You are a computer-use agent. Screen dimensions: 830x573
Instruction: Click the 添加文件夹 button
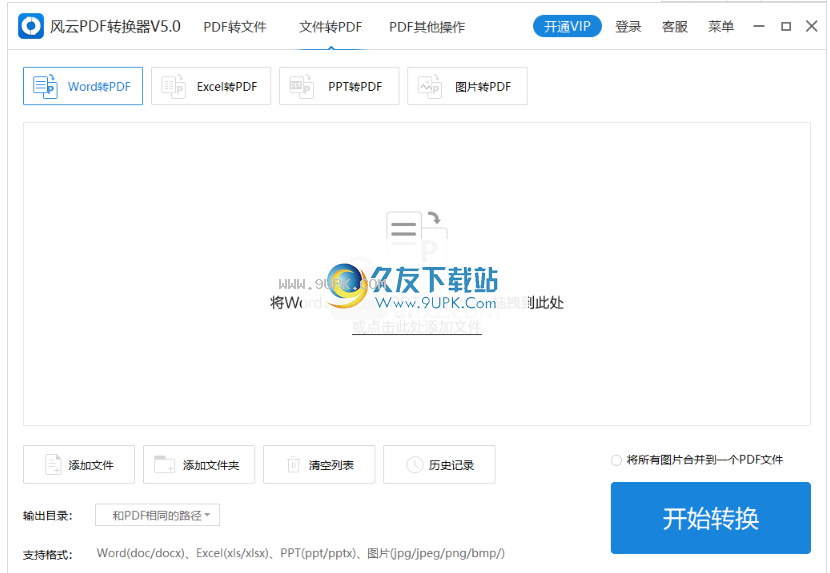coord(199,464)
